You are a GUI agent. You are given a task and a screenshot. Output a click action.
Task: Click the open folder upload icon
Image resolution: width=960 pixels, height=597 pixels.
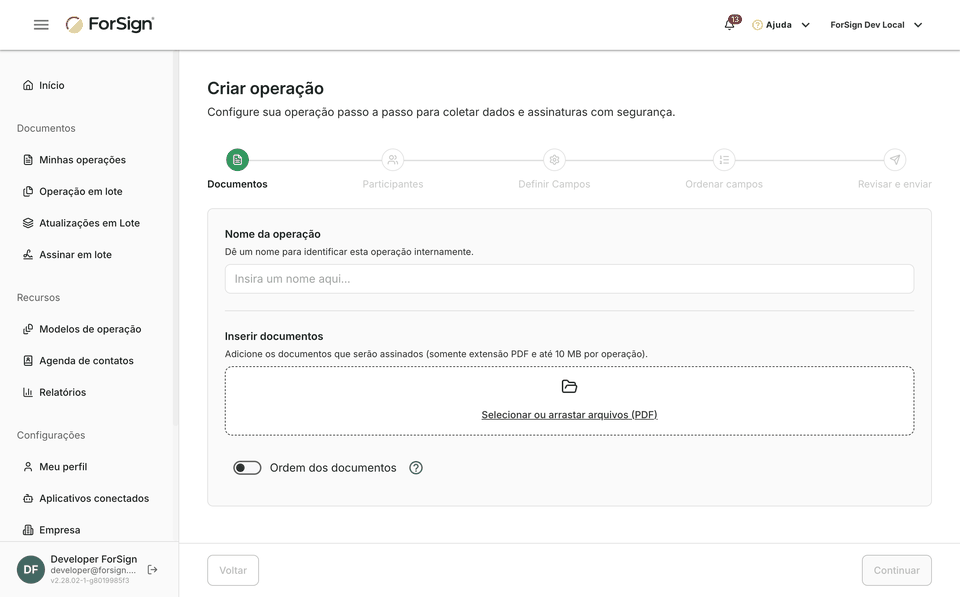[x=569, y=386]
